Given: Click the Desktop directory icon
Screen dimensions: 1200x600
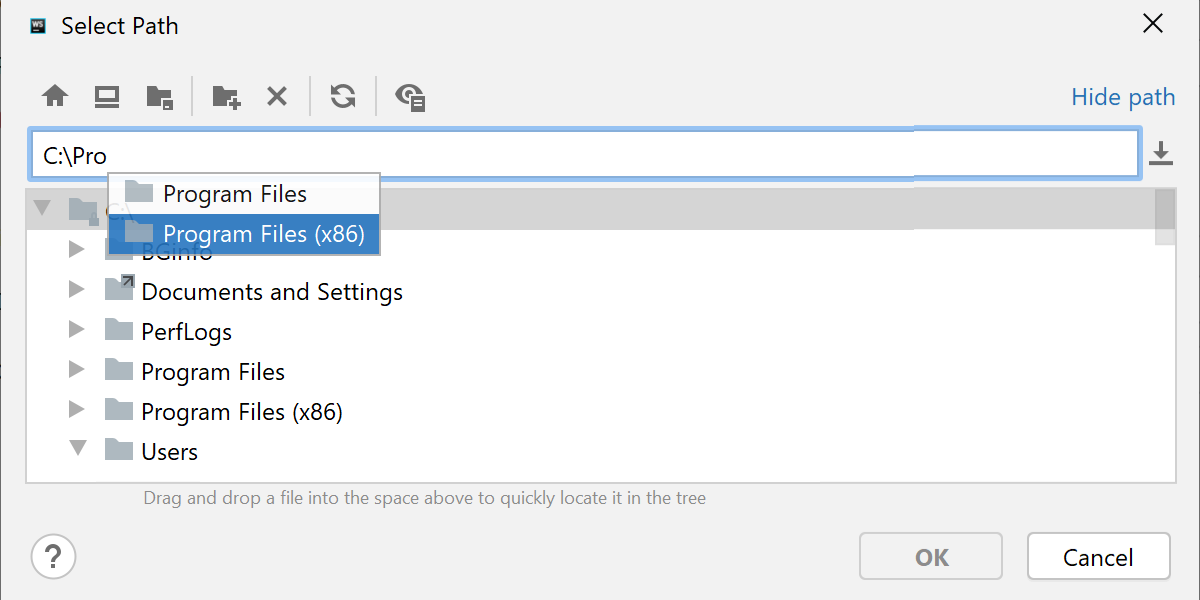Looking at the screenshot, I should pyautogui.click(x=107, y=96).
